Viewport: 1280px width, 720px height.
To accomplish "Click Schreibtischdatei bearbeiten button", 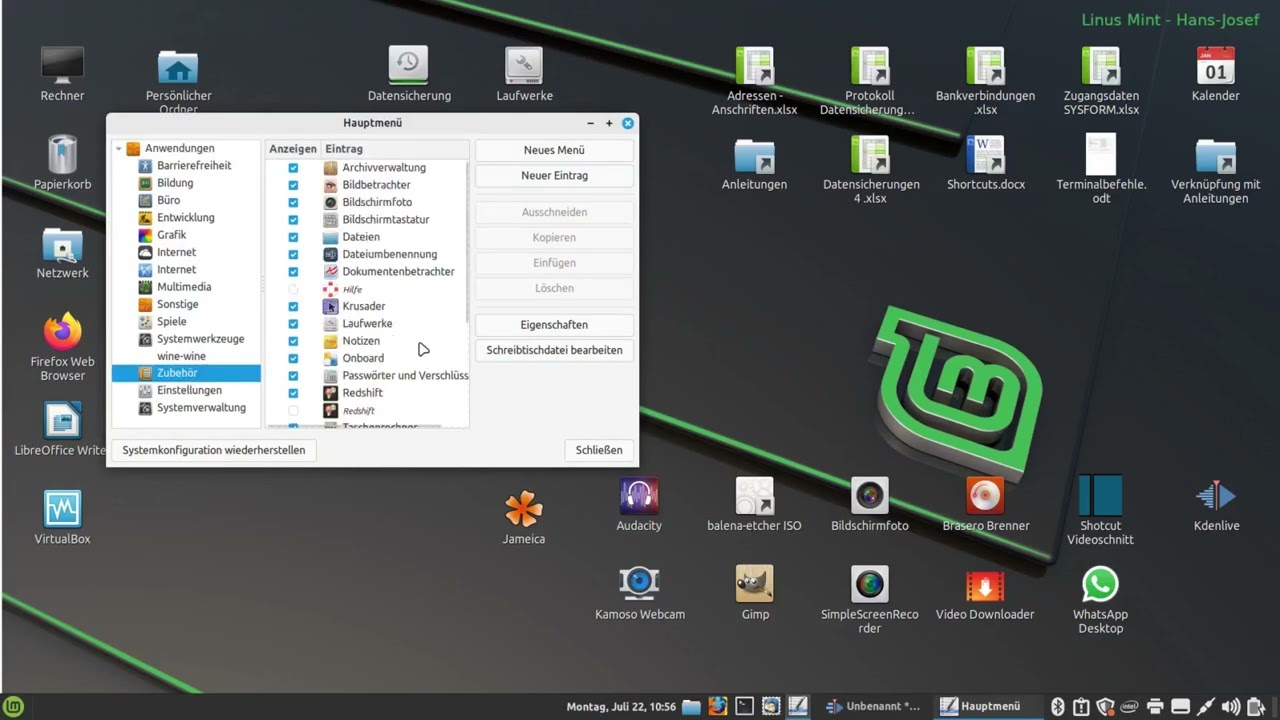I will [x=554, y=350].
